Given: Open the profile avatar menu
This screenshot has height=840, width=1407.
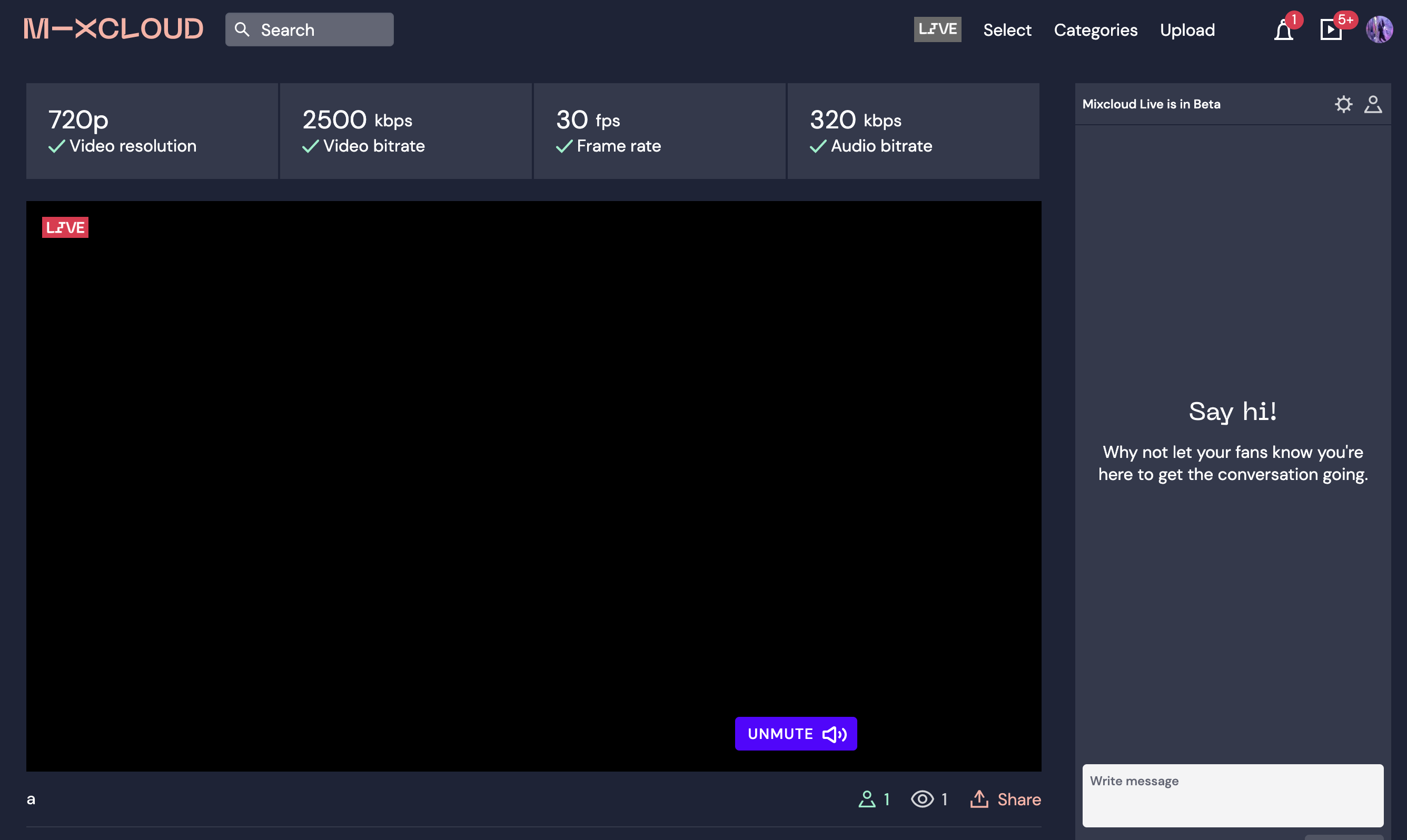Looking at the screenshot, I should pyautogui.click(x=1379, y=29).
